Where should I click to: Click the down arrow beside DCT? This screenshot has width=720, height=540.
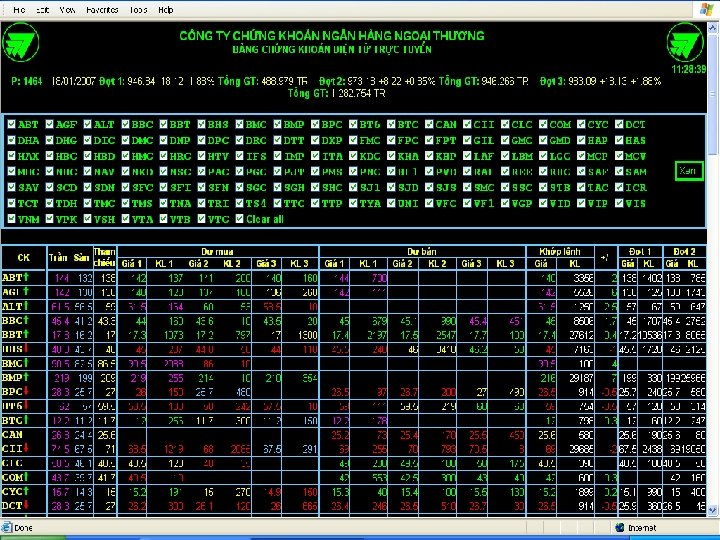[26, 505]
